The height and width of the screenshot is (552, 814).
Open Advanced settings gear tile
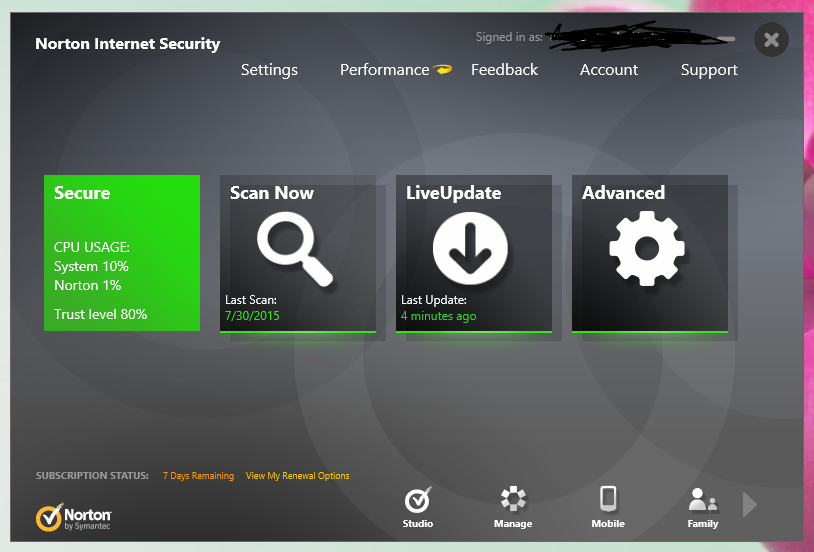pos(649,253)
